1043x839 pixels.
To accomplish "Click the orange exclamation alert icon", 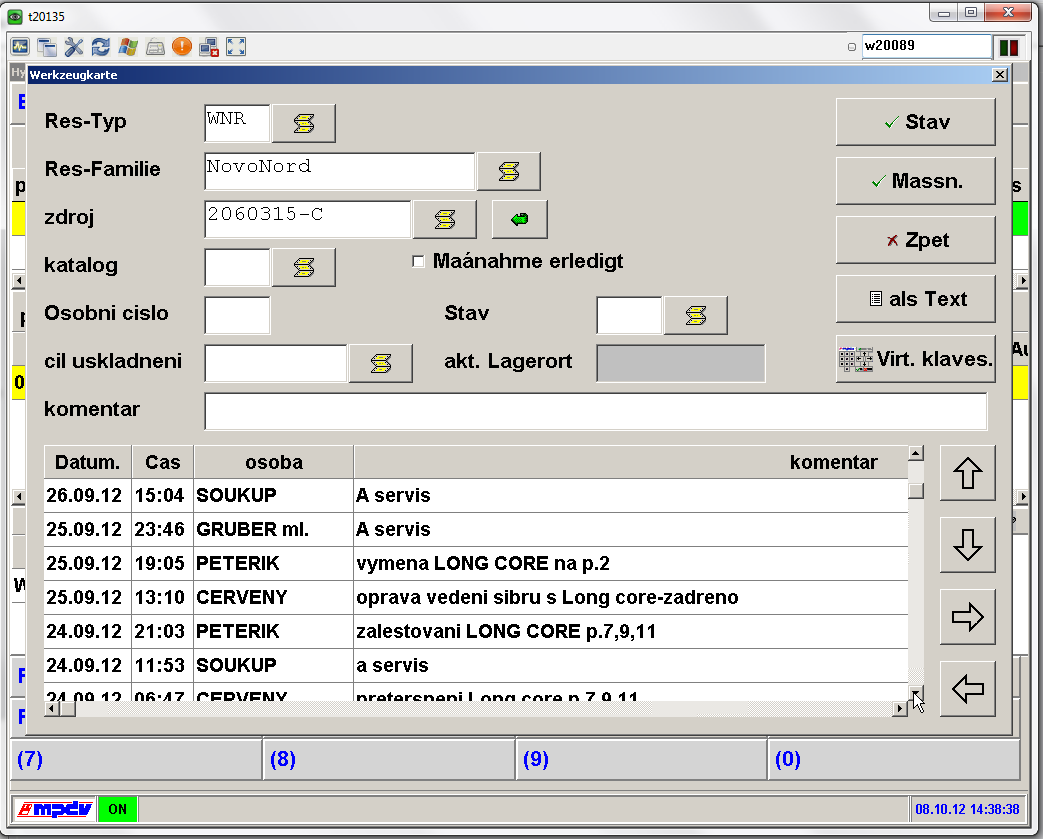I will [x=182, y=47].
